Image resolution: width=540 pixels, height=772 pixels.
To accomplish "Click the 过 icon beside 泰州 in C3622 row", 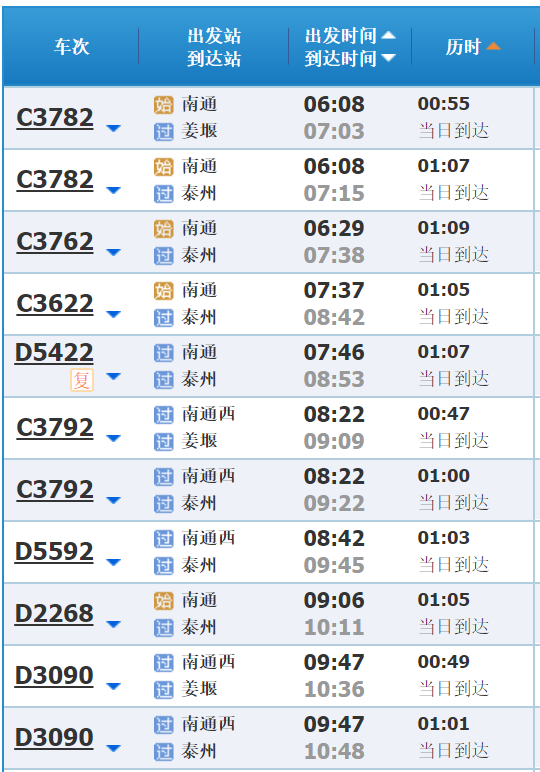I will click(163, 318).
